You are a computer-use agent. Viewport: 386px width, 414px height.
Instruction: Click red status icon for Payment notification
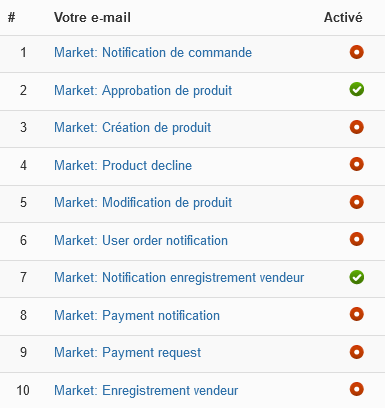coord(356,314)
